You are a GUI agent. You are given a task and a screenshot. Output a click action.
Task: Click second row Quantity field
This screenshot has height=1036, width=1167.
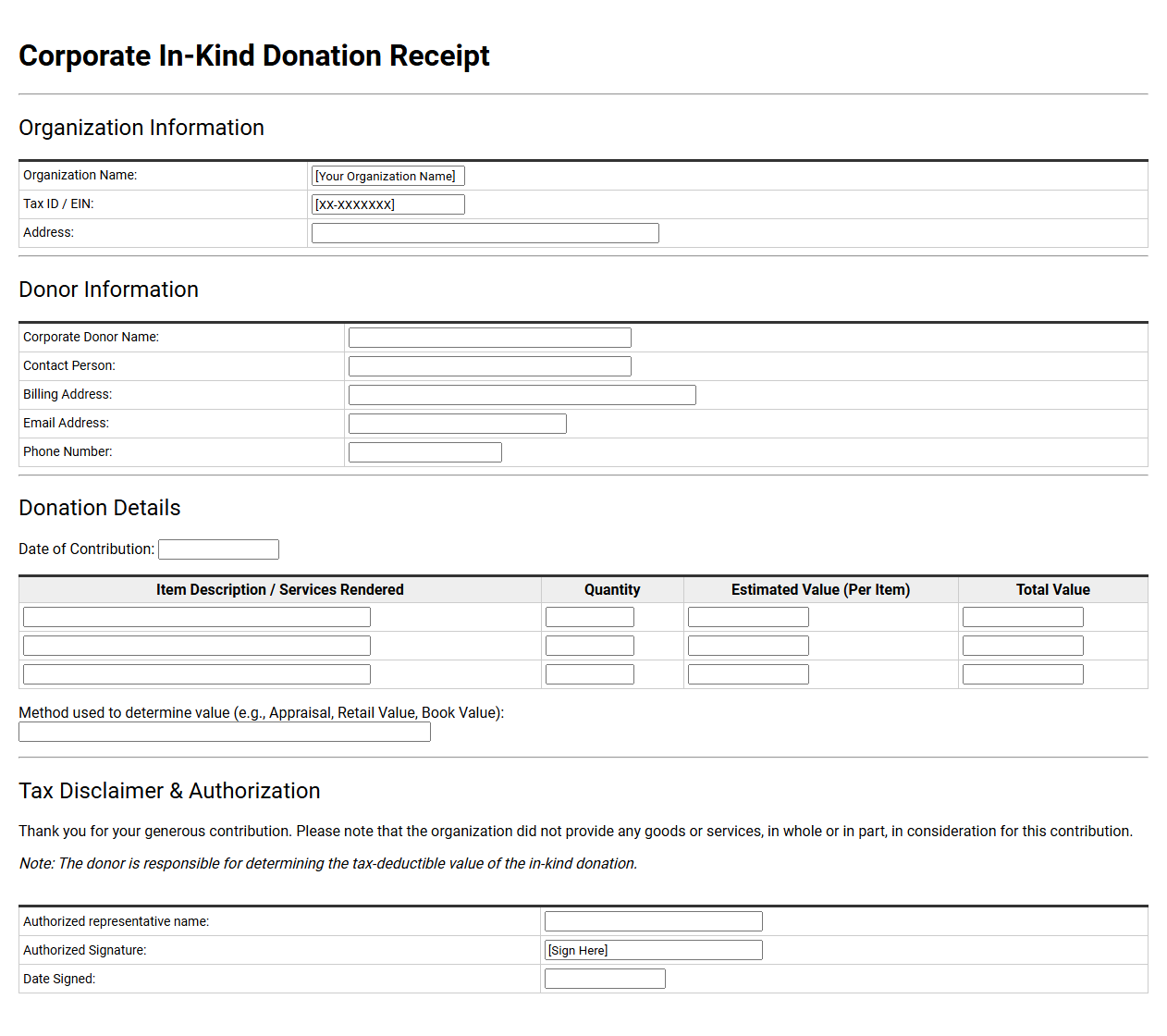(590, 646)
